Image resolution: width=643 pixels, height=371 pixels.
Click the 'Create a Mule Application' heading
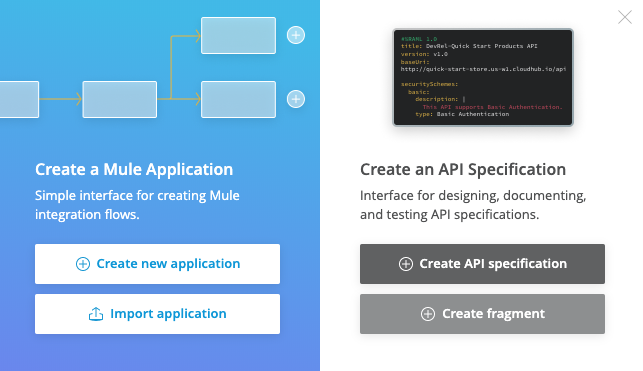point(134,169)
